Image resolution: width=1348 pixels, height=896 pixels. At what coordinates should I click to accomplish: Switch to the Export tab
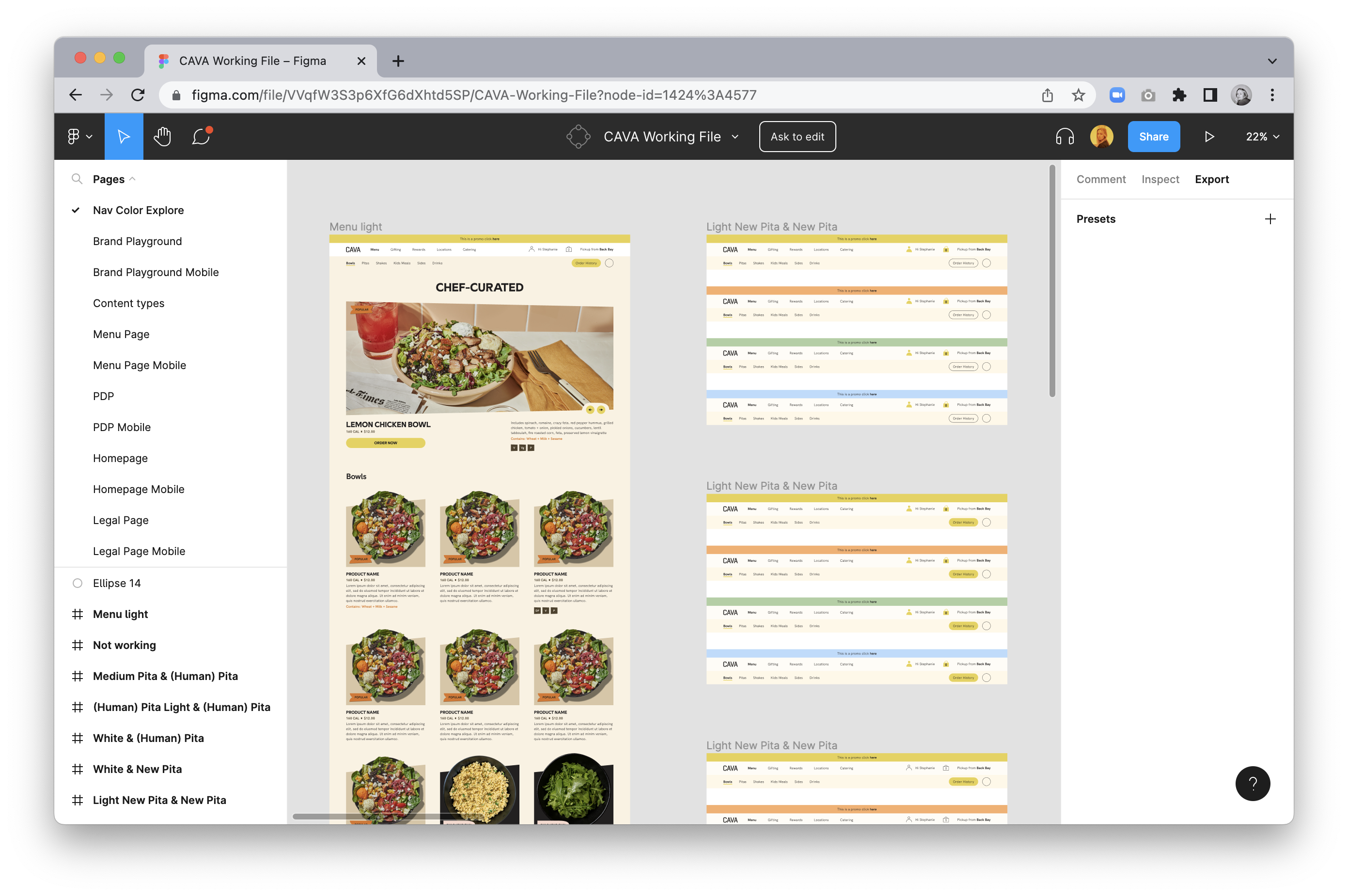coord(1211,179)
